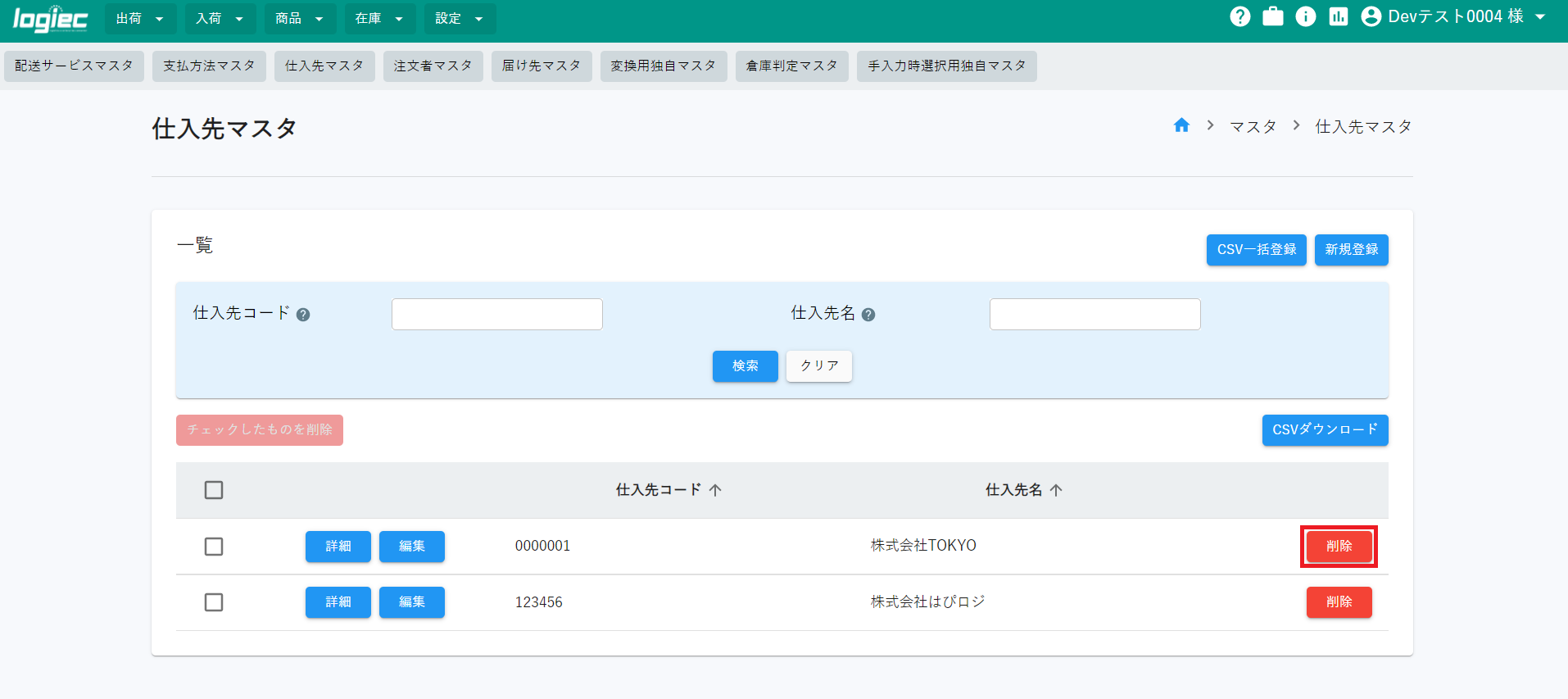This screenshot has width=1568, height=699.
Task: Click the supplier name 株式会社はぴロジ
Action: tap(927, 602)
